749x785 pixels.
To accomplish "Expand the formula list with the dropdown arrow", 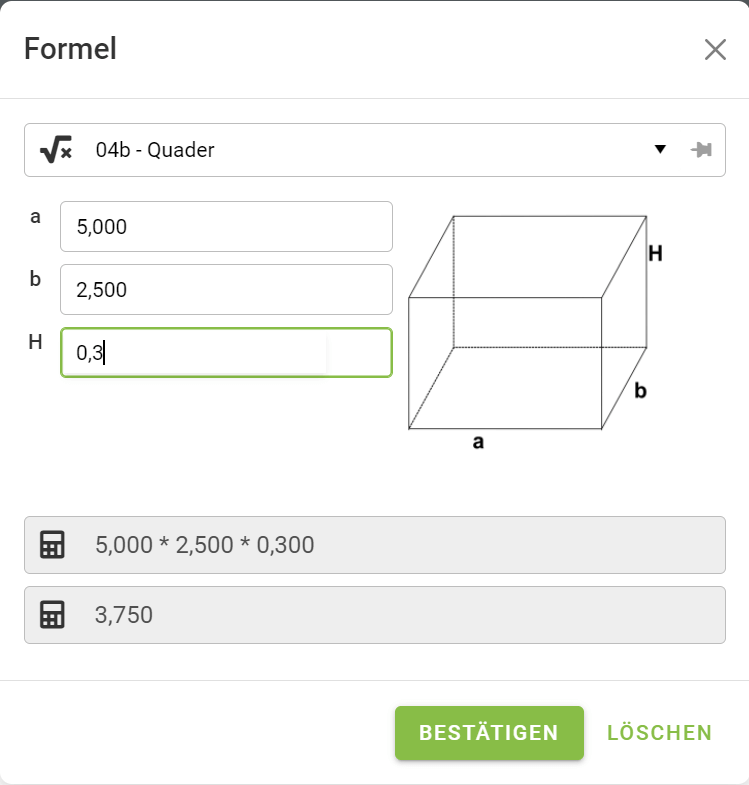I will pos(660,150).
